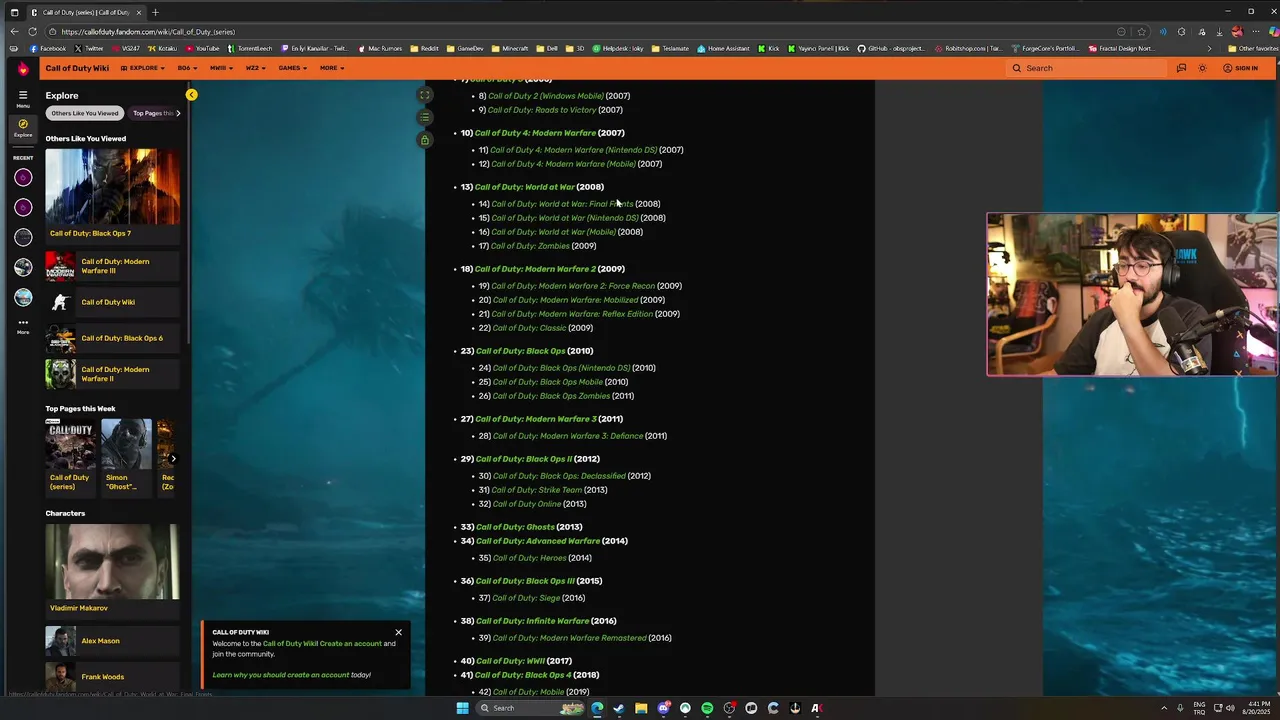Screen dimensions: 1280x720
Task: Reload the page with refresh icon
Action: 34,31
